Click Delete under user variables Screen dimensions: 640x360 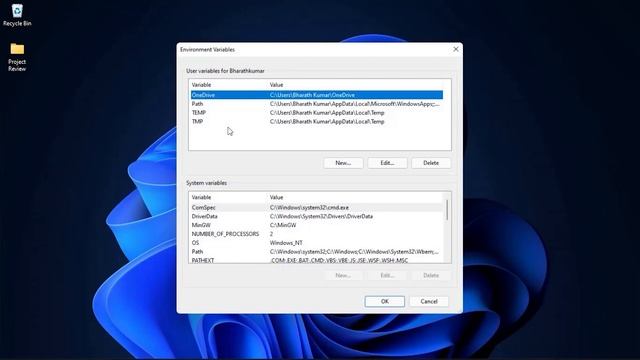tap(431, 163)
